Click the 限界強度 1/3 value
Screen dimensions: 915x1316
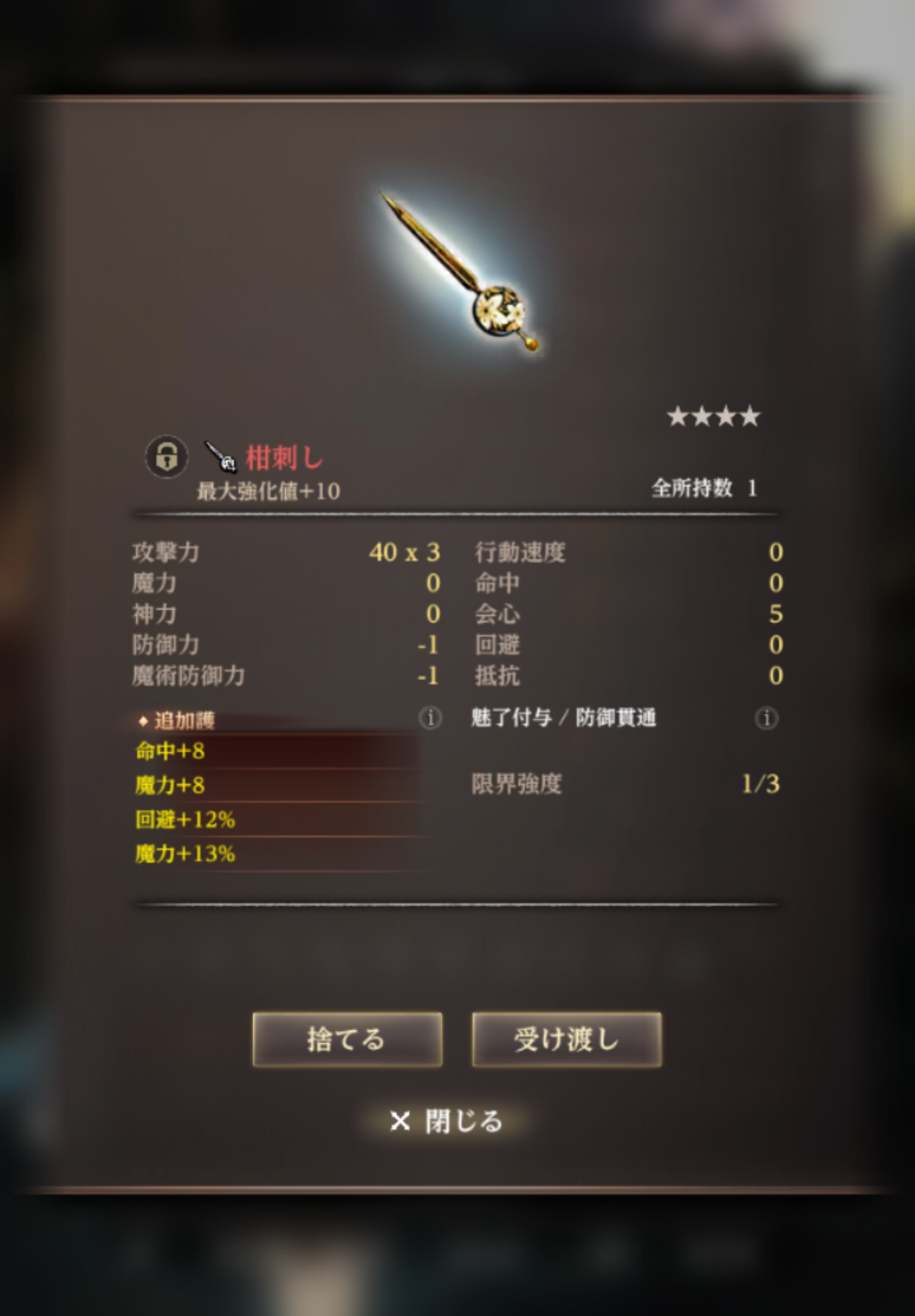tap(760, 784)
